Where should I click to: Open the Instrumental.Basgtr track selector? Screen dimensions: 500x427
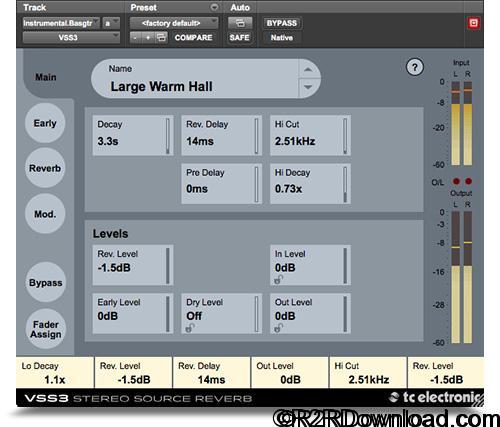pyautogui.click(x=61, y=23)
